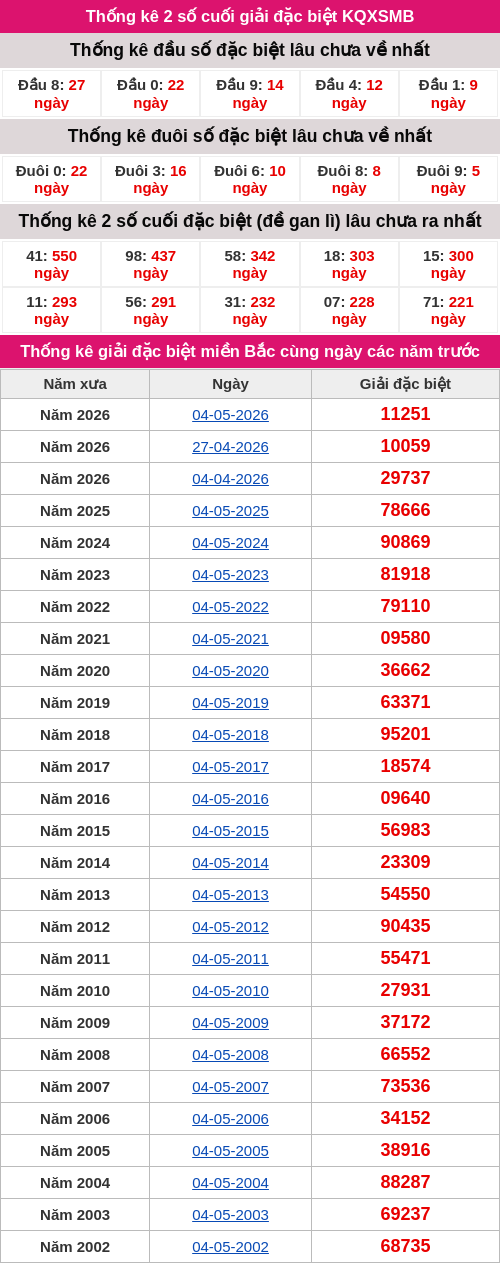Viewport: 500px width, 1263px height.
Task: Open the 04-05-2020 date link
Action: pos(230,671)
